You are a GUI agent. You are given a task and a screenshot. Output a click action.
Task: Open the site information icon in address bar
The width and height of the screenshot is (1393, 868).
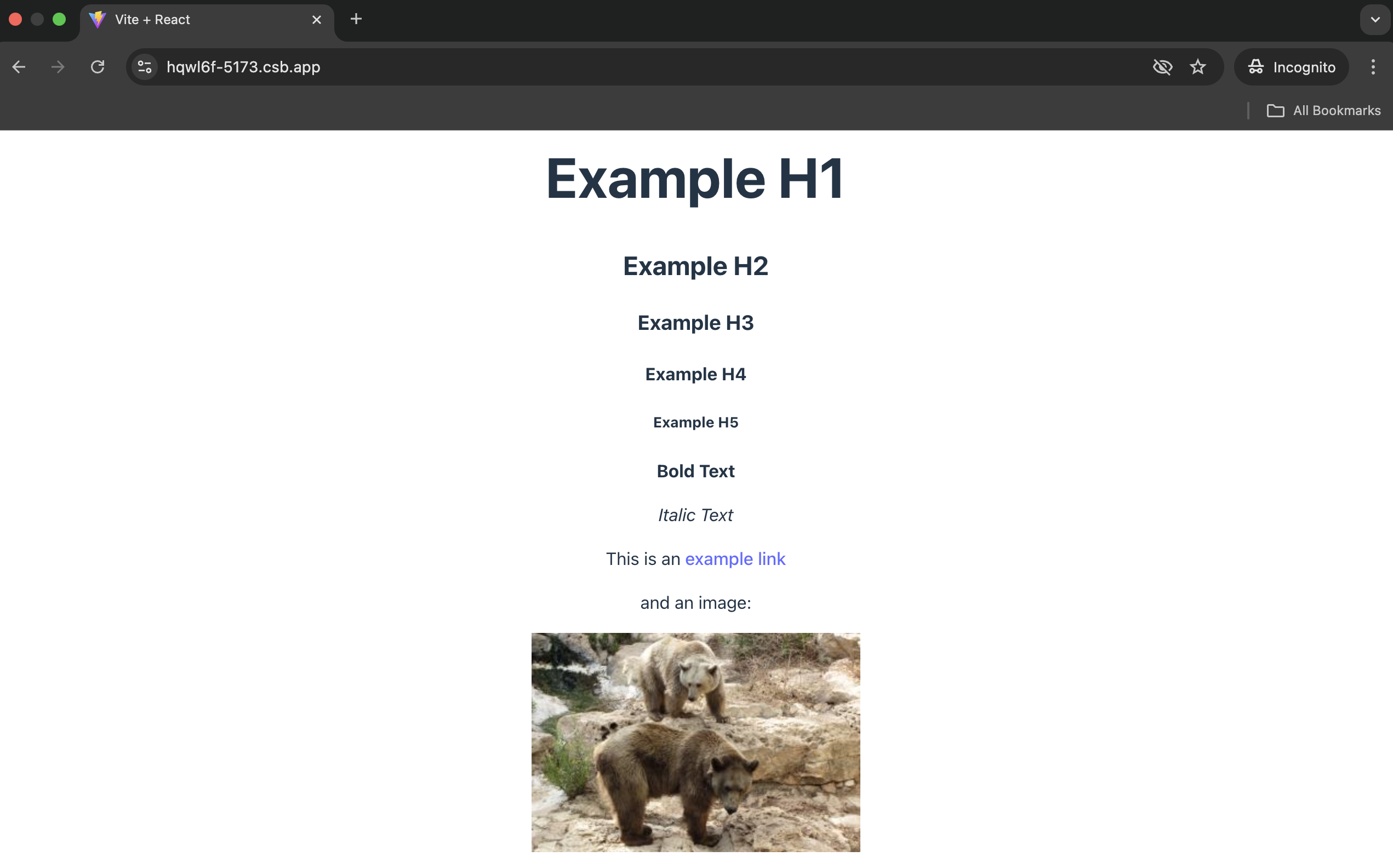coord(145,67)
